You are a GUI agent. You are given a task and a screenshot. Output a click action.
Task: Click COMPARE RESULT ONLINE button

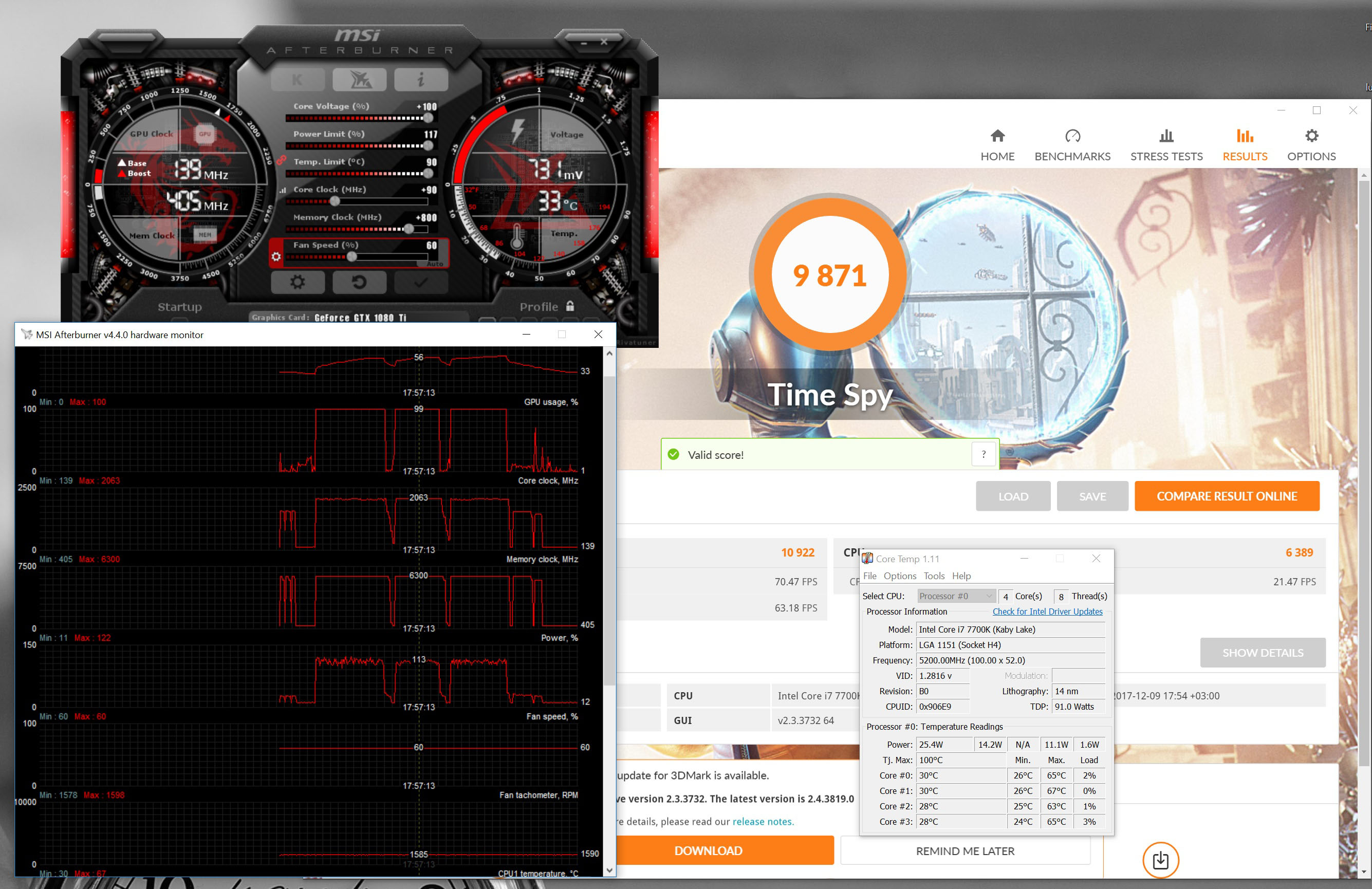[x=1227, y=496]
